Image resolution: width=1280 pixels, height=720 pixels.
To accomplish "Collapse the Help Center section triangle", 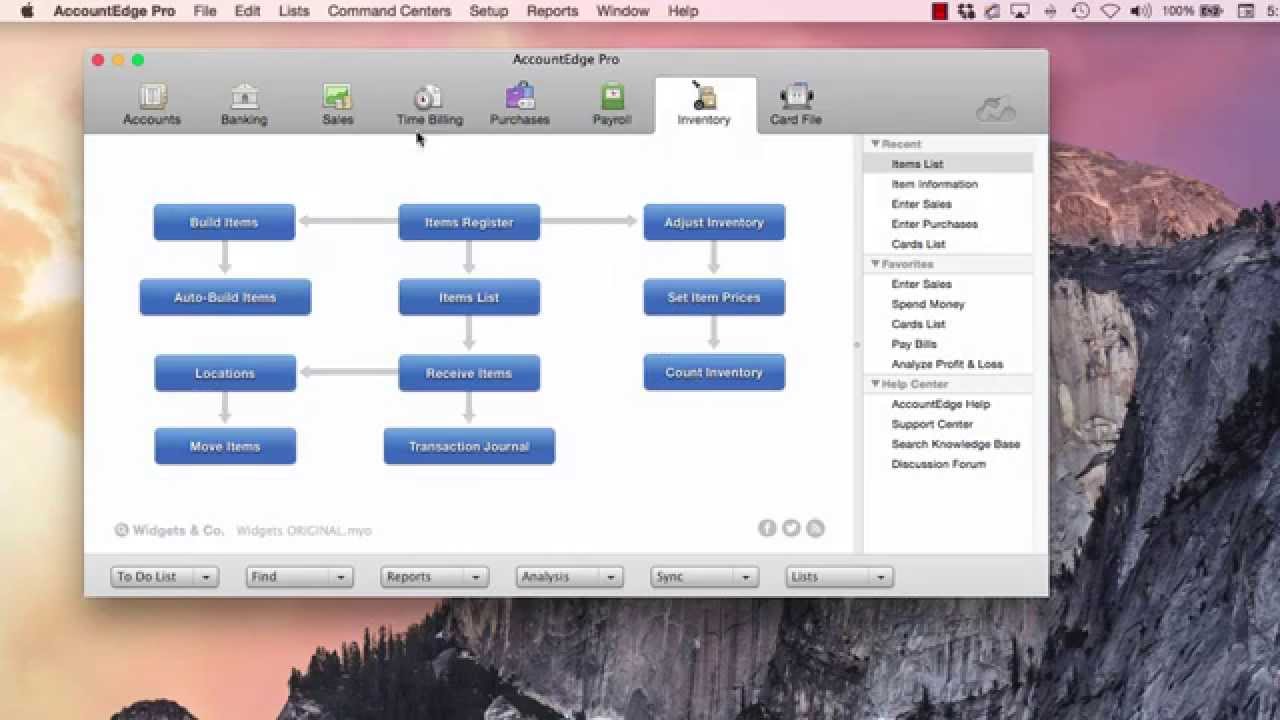I will 875,384.
